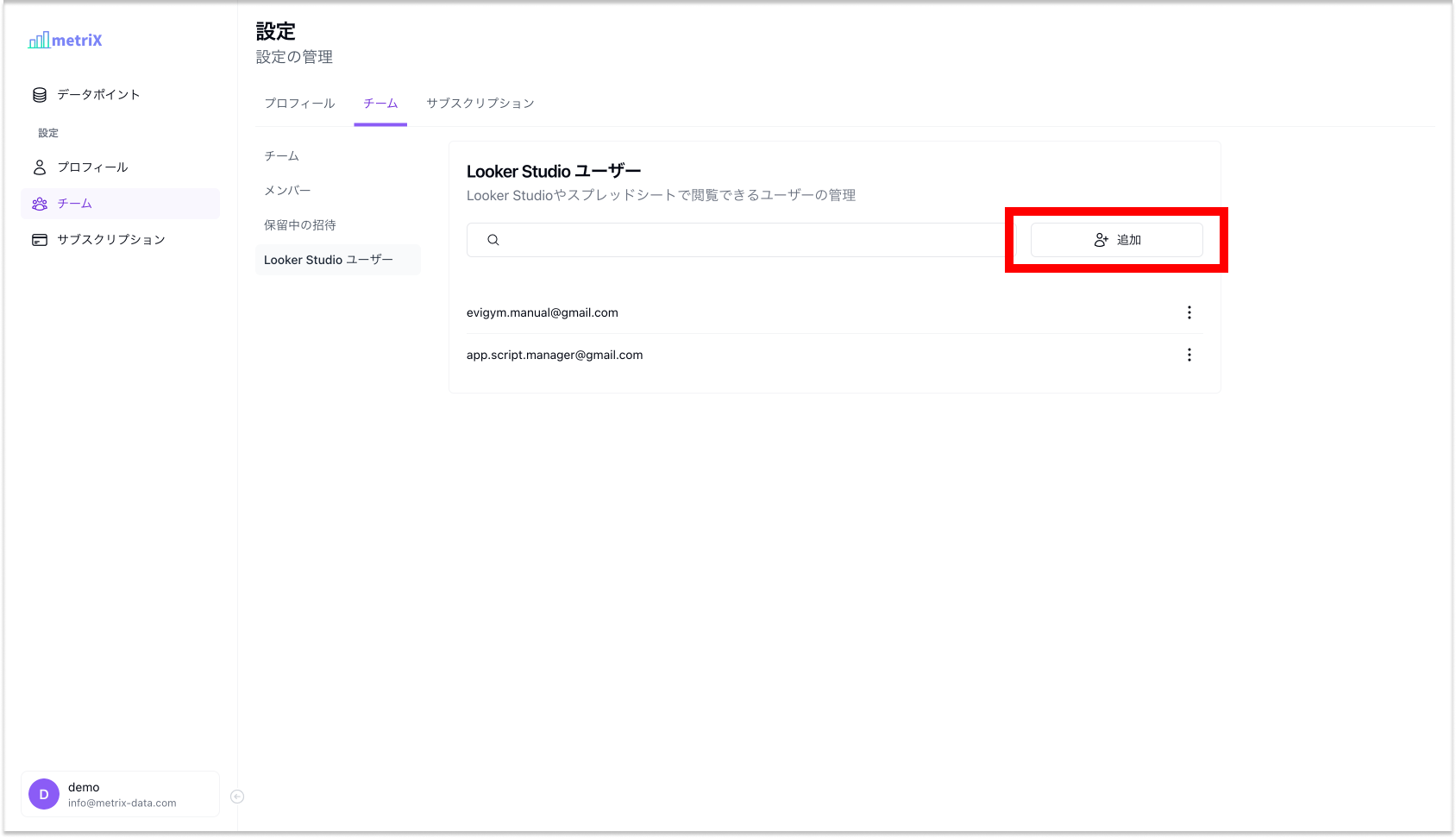The width and height of the screenshot is (1456, 838).
Task: Open サブスクリプション in the left sidebar
Action: click(120, 240)
